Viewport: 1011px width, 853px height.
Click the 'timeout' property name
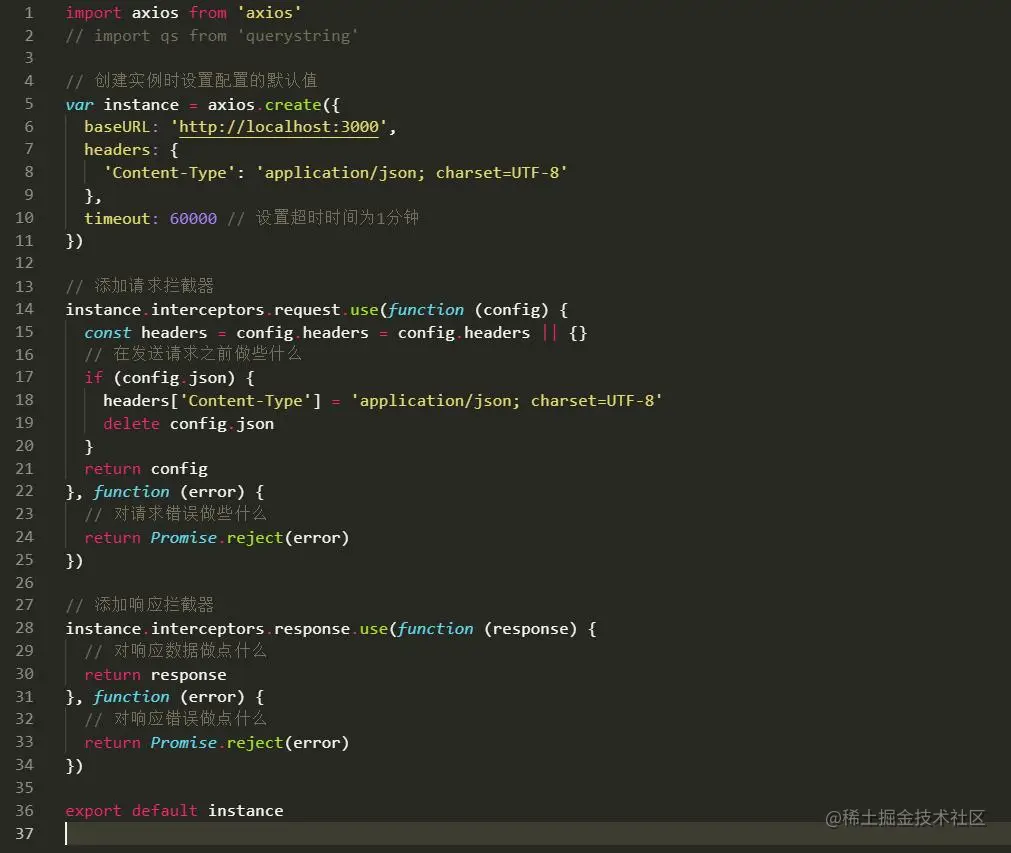click(x=117, y=219)
